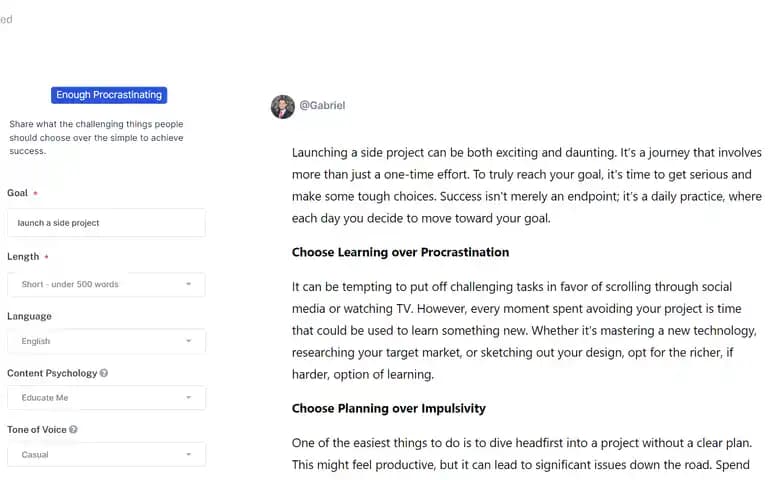Screen dimensions: 768x480
Task: Open the Length dropdown arrow
Action: (x=189, y=284)
